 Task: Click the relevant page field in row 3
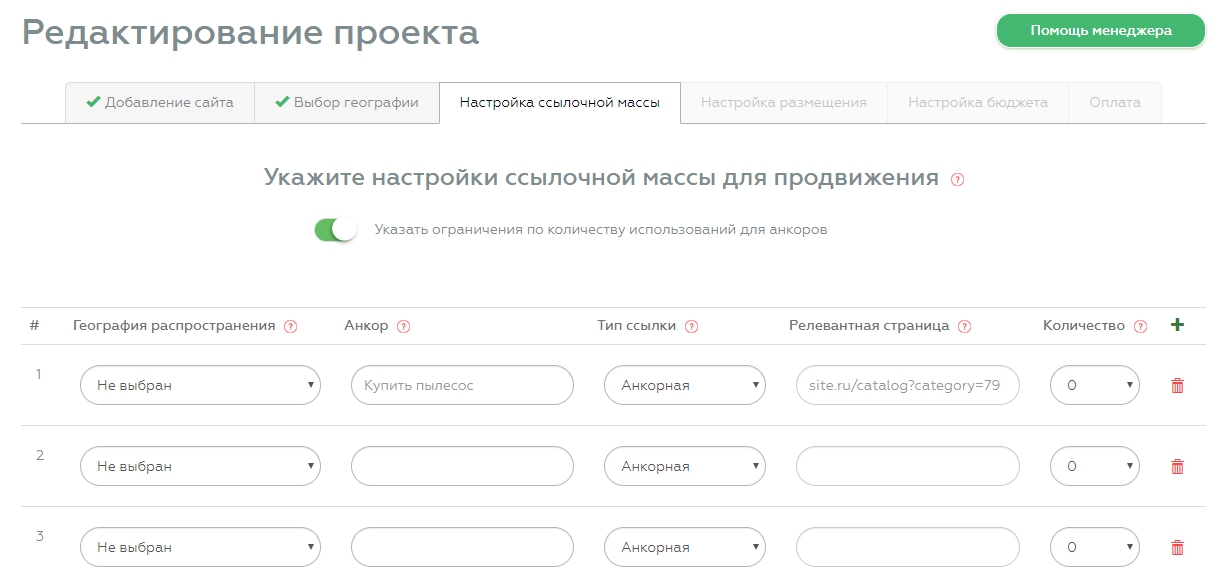(908, 547)
